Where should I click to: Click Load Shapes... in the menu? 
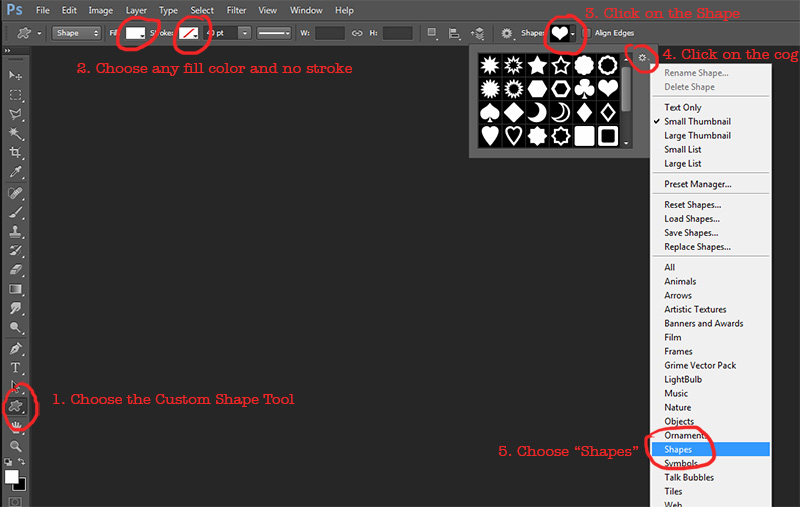(x=692, y=218)
